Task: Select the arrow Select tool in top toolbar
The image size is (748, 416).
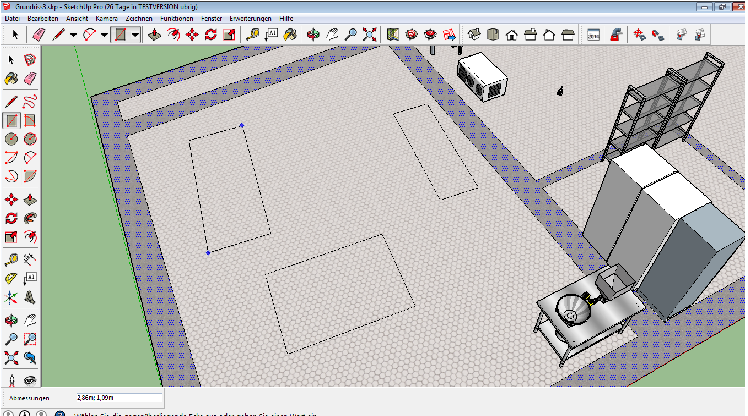Action: (17, 35)
